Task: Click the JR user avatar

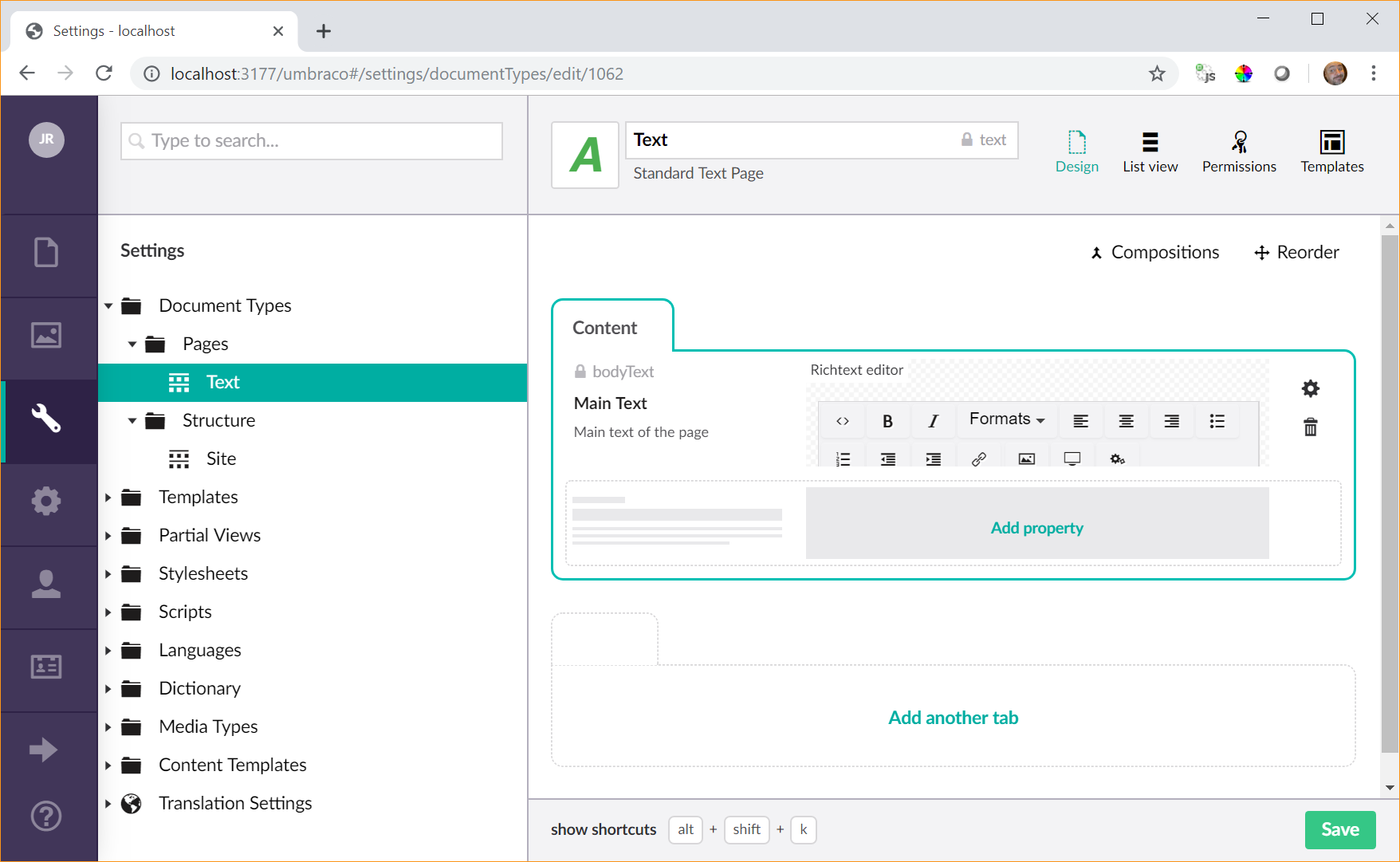Action: (46, 140)
